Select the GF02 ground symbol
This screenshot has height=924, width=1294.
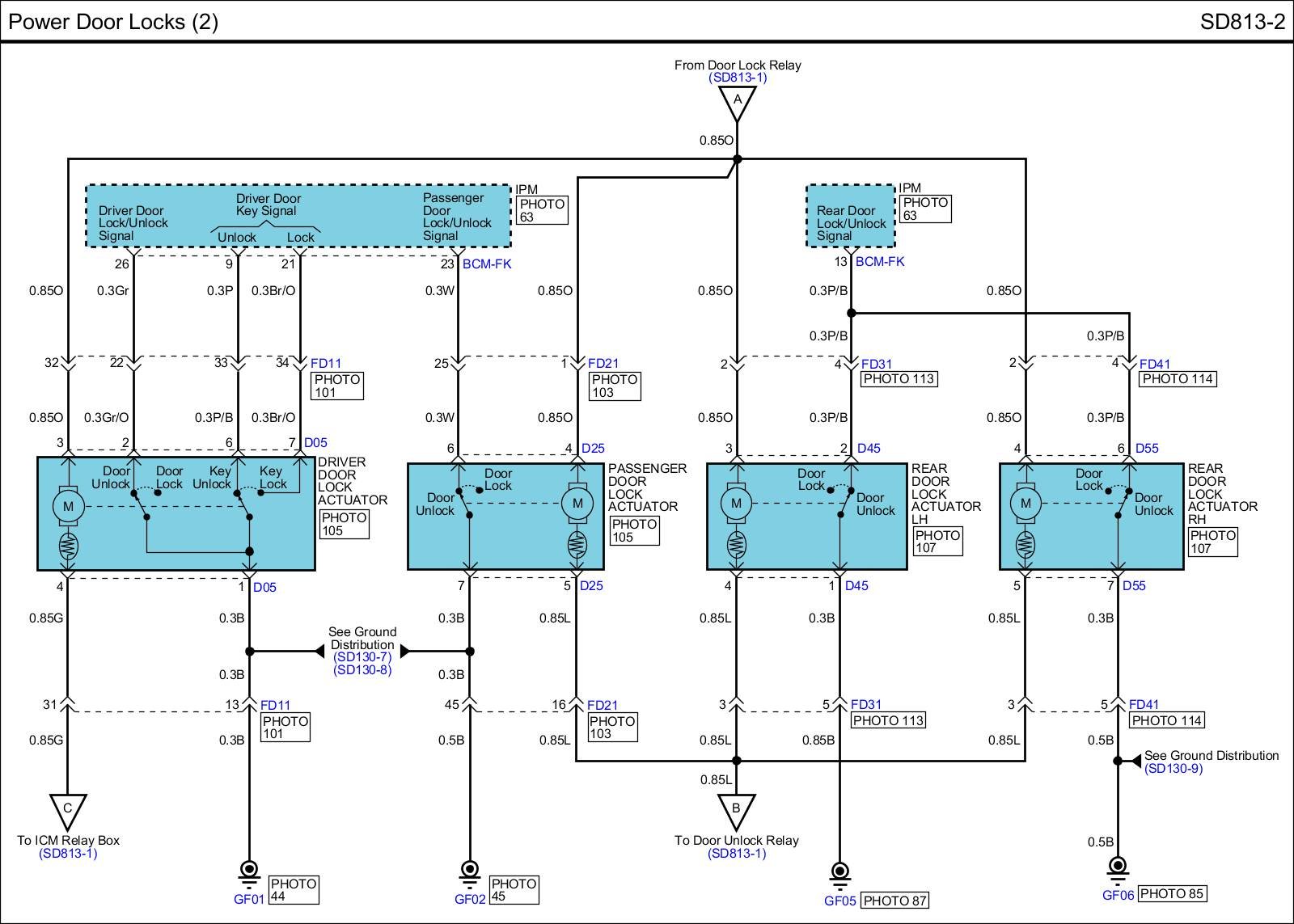coord(469,871)
